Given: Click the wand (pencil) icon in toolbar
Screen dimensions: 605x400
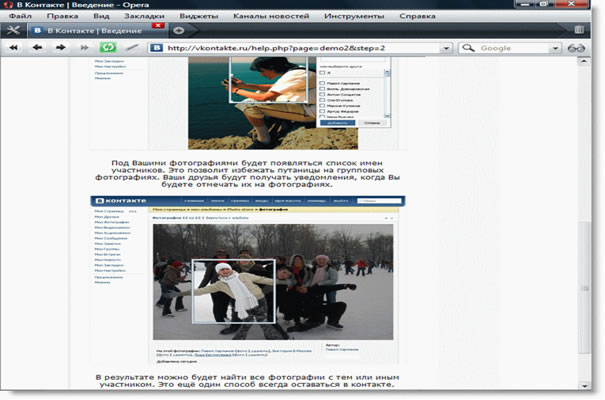Looking at the screenshot, I should pyautogui.click(x=131, y=47).
